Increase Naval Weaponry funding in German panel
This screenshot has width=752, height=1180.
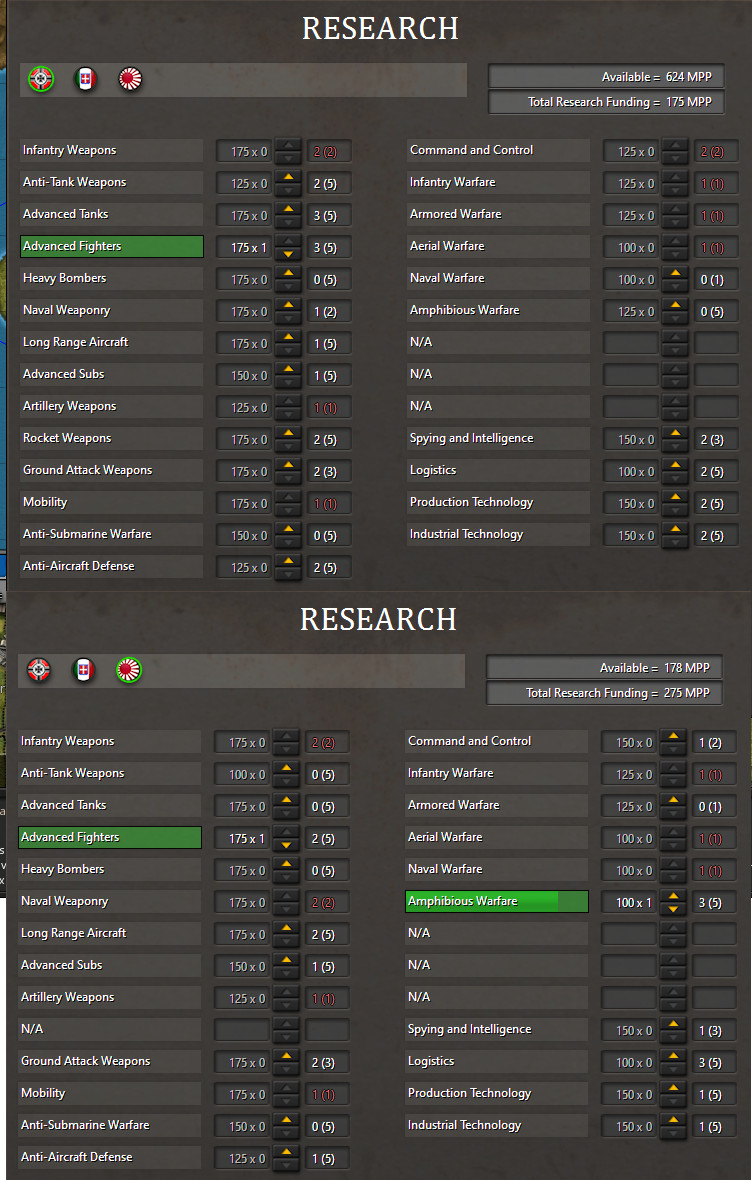pos(288,305)
